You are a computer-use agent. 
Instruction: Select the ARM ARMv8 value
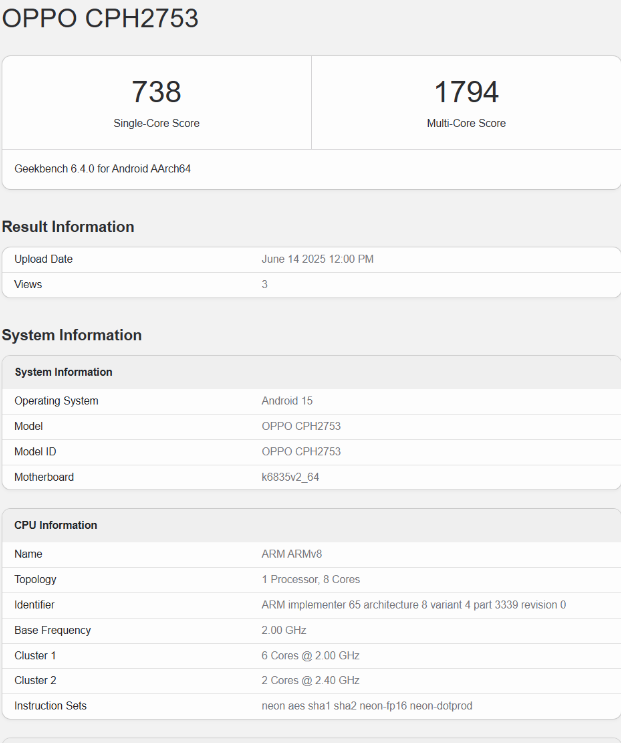coord(292,554)
